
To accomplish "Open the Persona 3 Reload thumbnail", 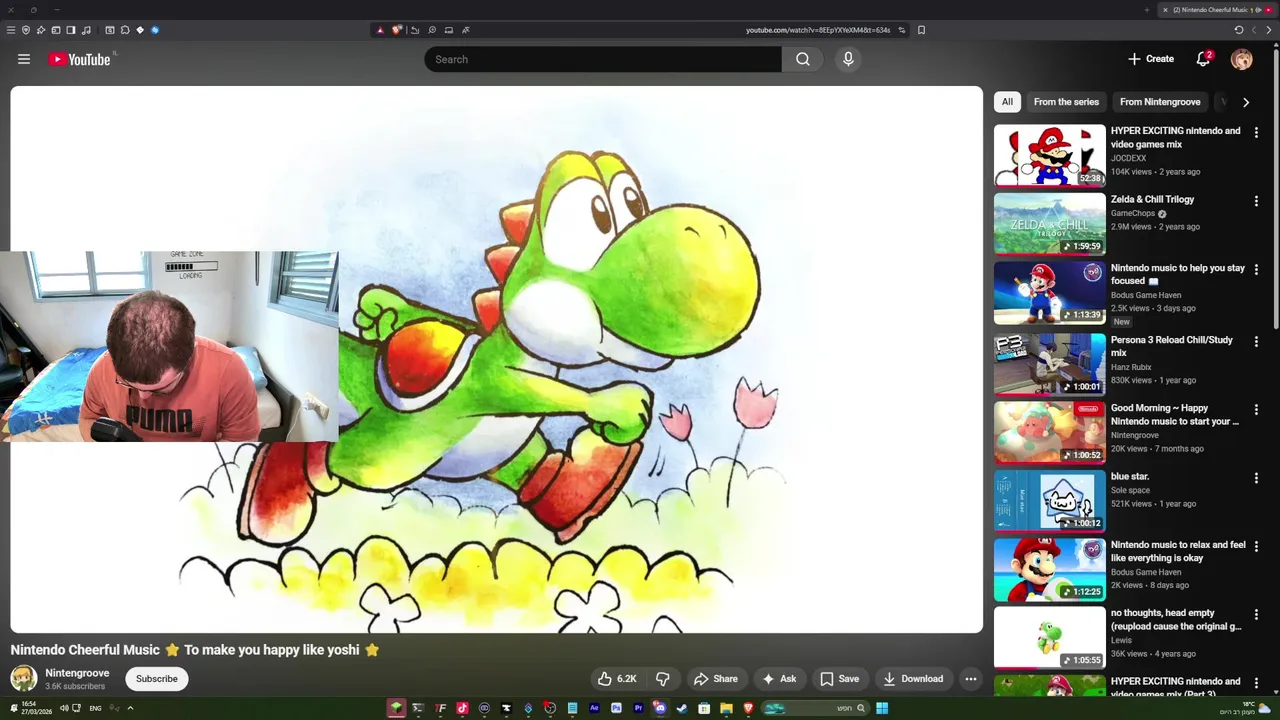I will pos(1050,364).
